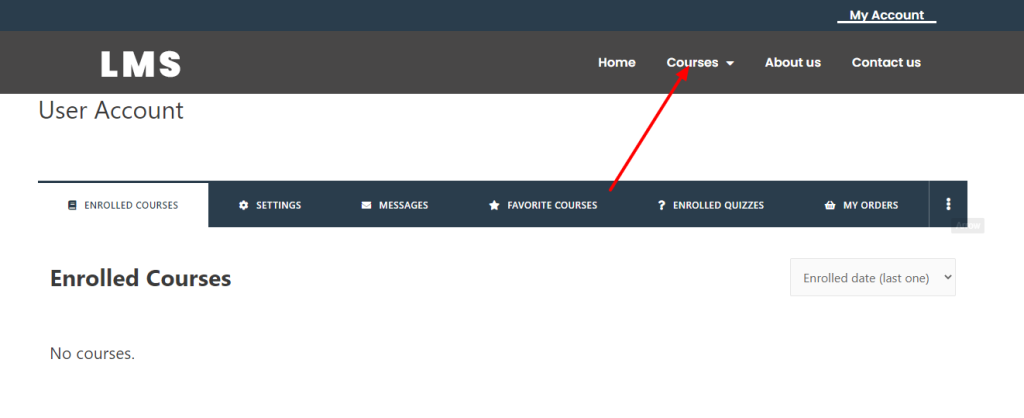The image size is (1024, 418).
Task: Open the Courses navigation menu
Action: tap(692, 62)
